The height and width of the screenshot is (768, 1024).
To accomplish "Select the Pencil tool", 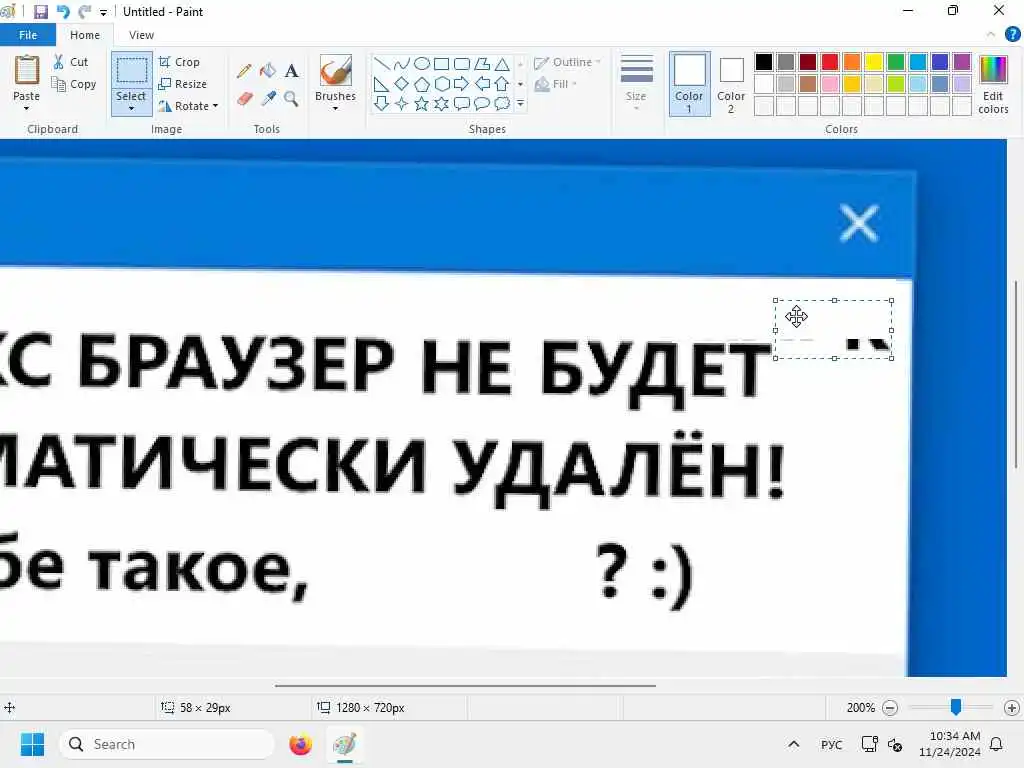I will (x=244, y=71).
